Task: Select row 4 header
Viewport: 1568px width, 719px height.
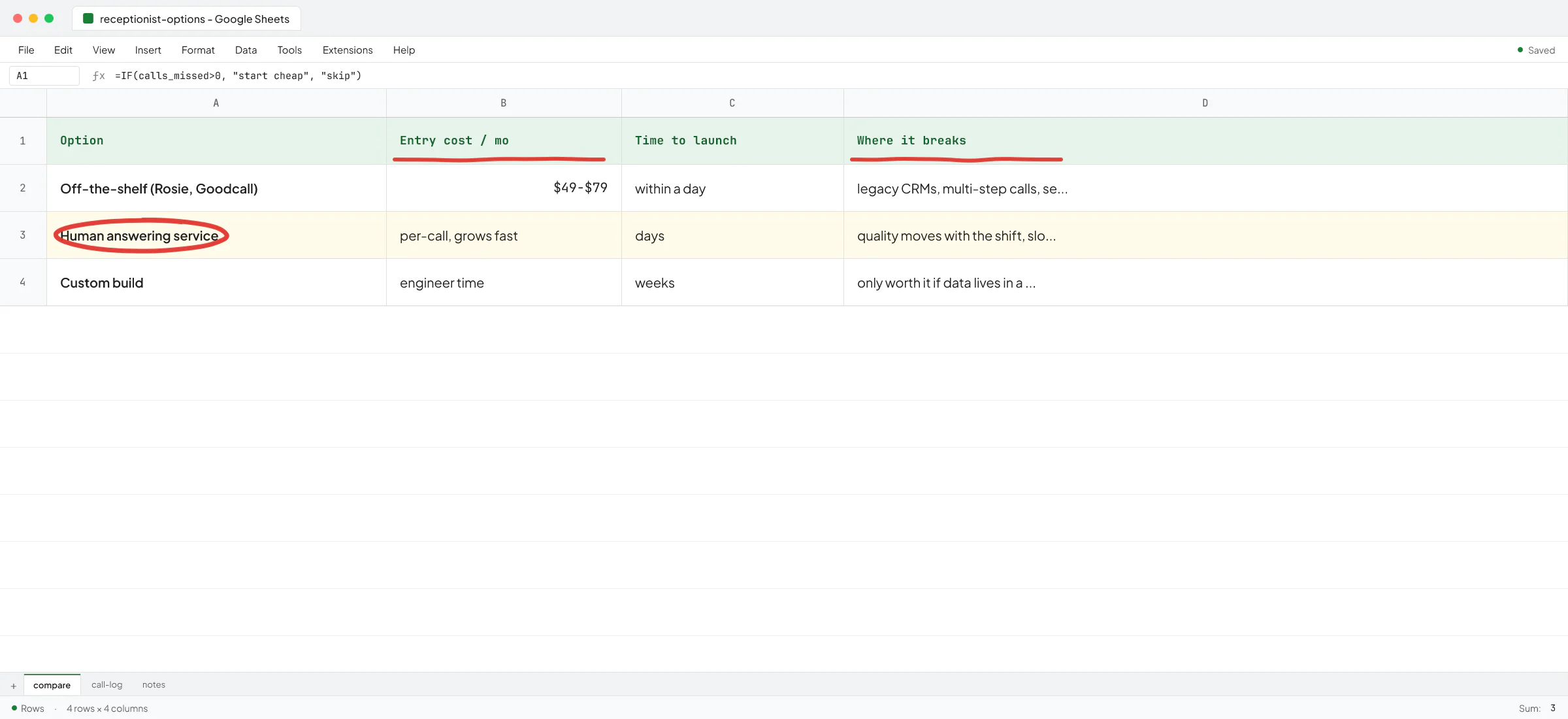Action: (23, 282)
